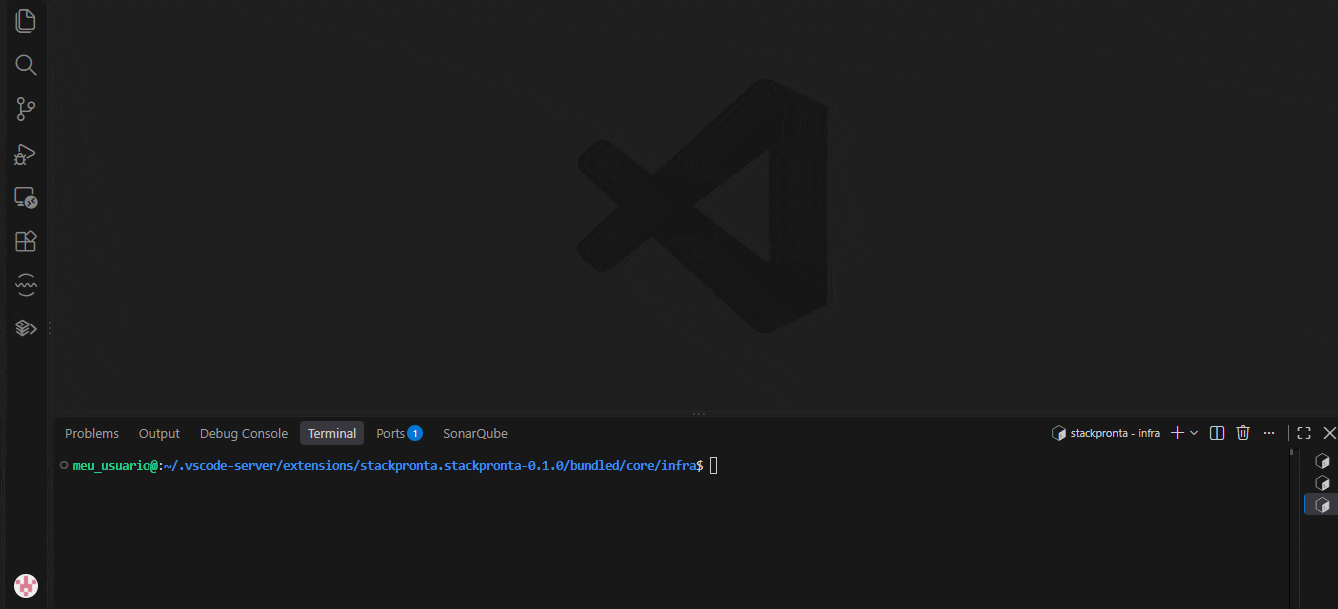Switch to the SonarQube panel tab

pos(475,433)
